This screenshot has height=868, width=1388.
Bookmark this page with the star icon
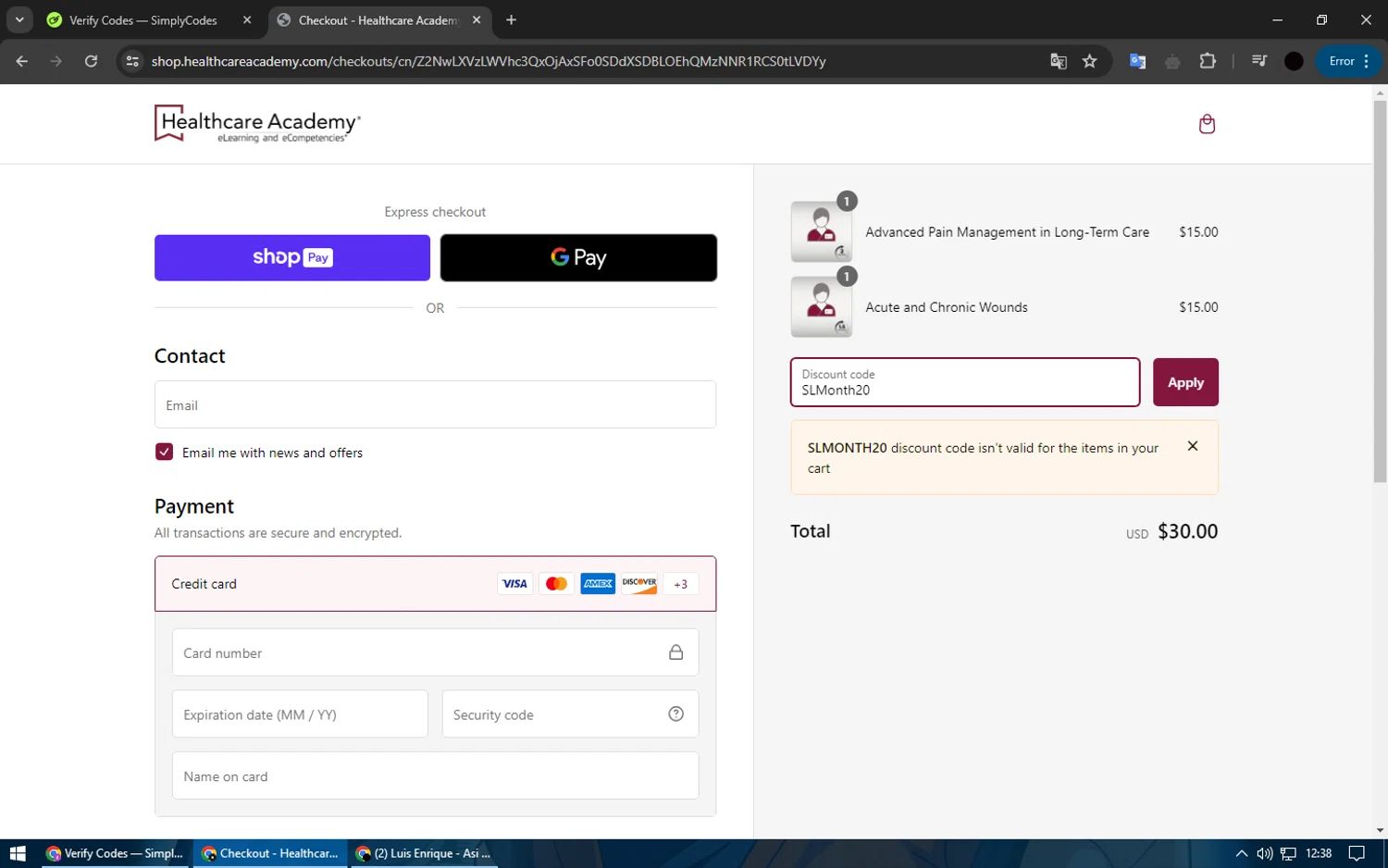click(1089, 61)
